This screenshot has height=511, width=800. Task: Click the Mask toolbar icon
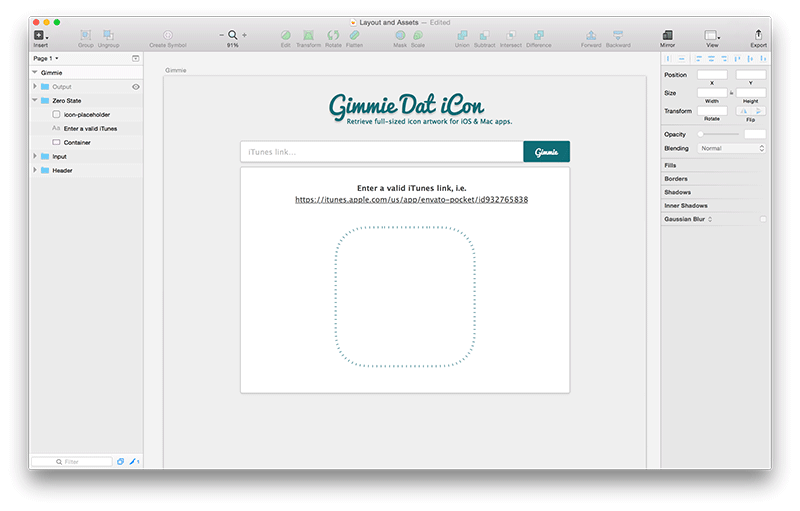tap(400, 36)
